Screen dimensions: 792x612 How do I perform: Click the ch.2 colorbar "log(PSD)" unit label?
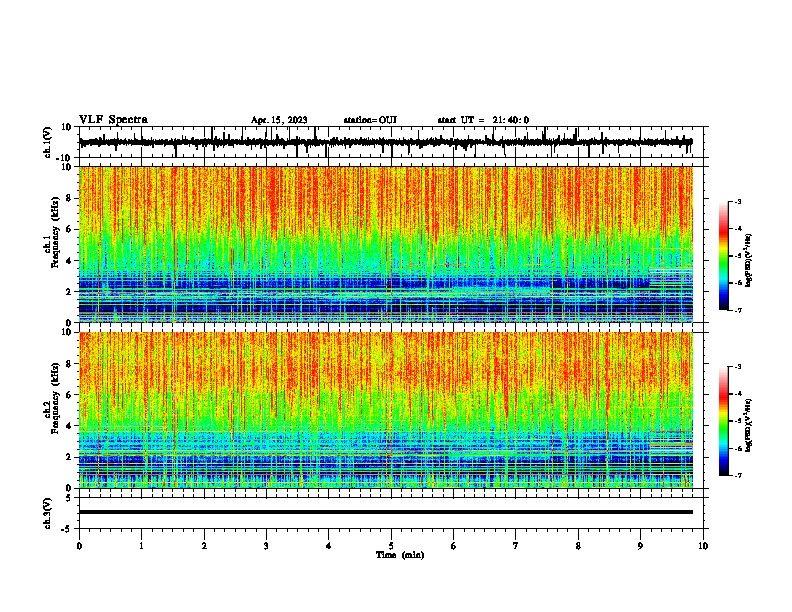click(x=748, y=425)
